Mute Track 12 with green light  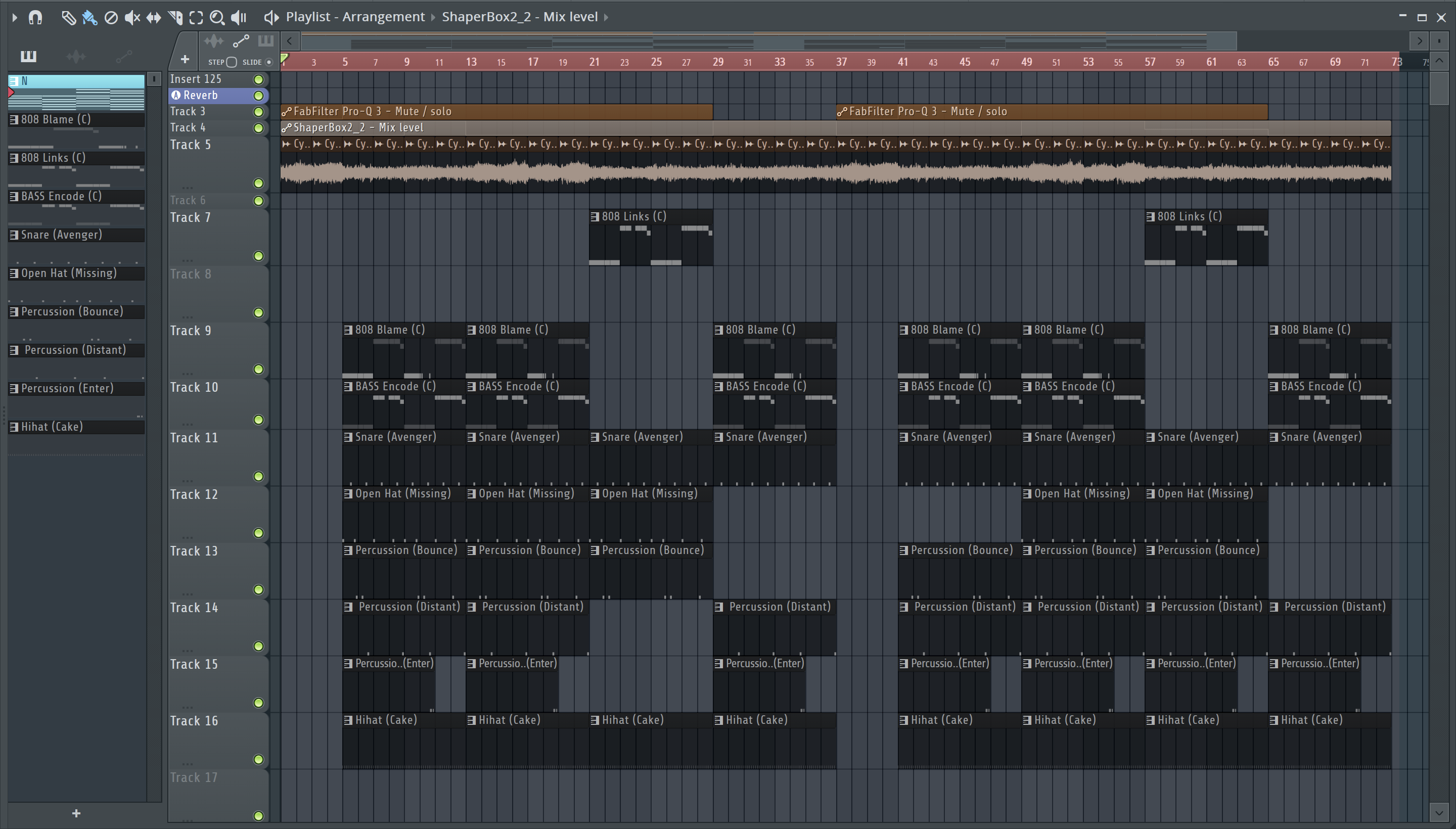pyautogui.click(x=258, y=533)
